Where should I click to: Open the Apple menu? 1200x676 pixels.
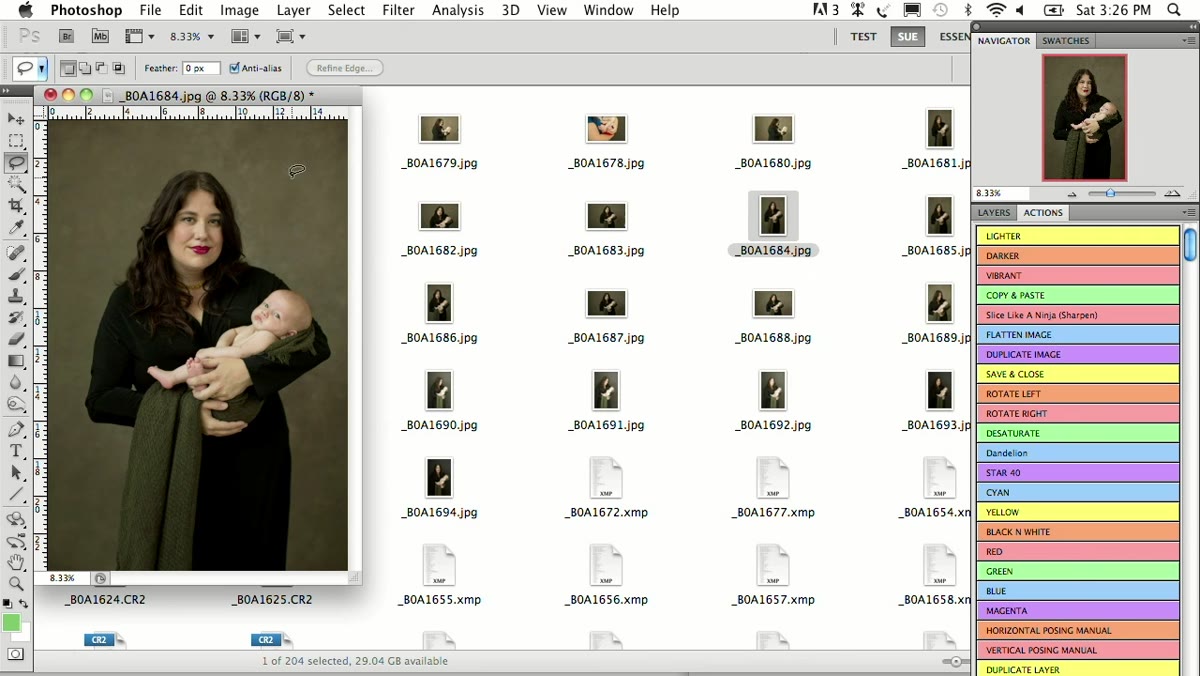(24, 10)
